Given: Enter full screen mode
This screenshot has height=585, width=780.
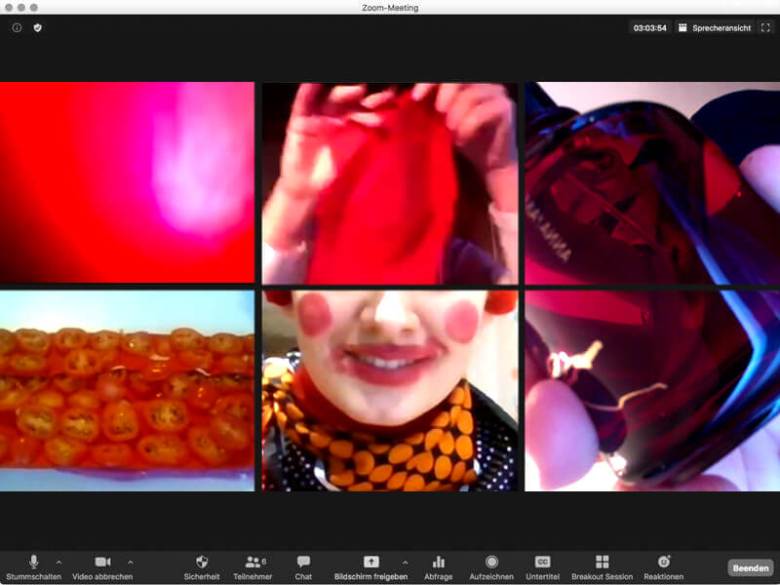Looking at the screenshot, I should (766, 28).
